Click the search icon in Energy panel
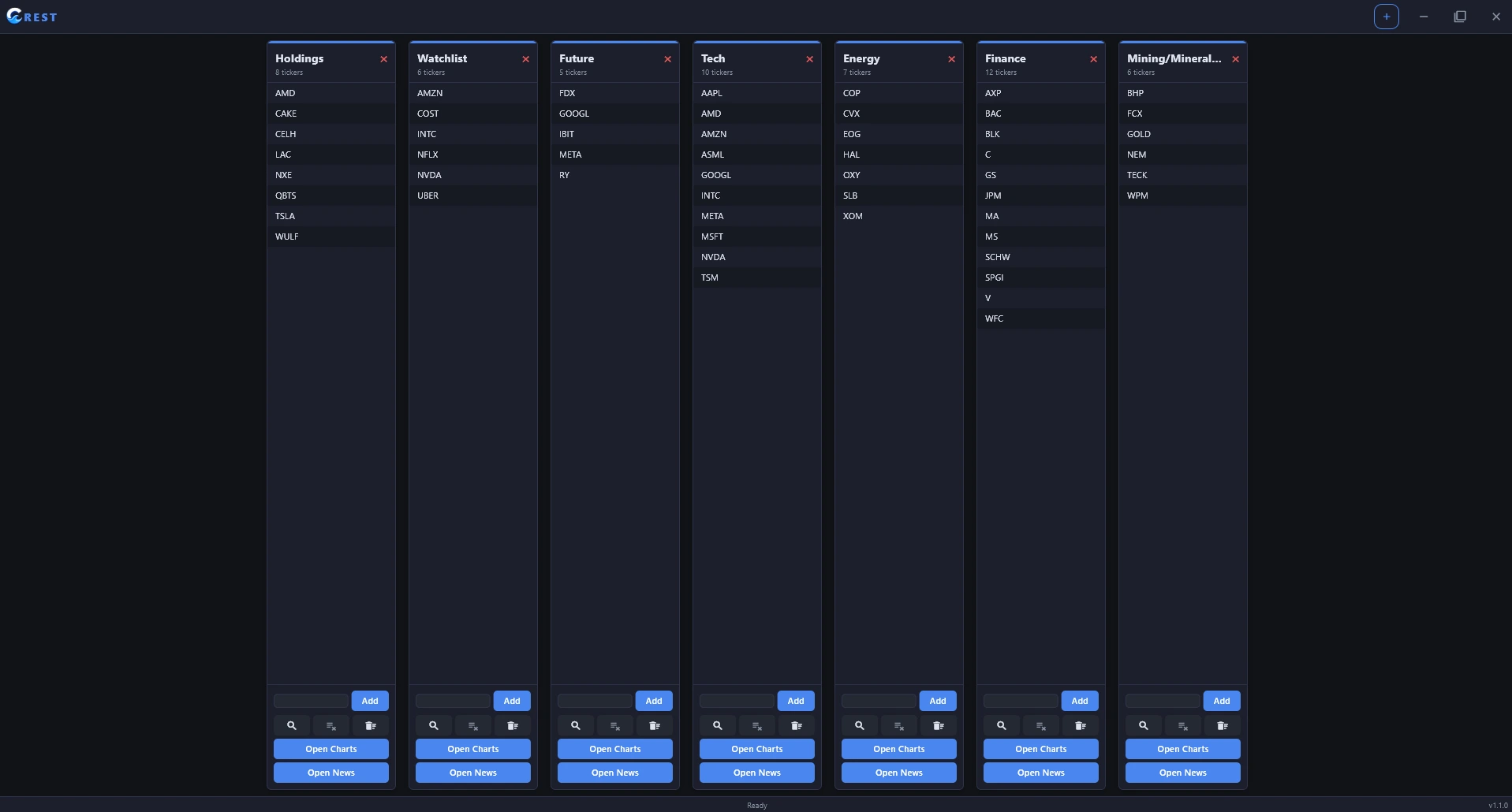 pos(860,725)
